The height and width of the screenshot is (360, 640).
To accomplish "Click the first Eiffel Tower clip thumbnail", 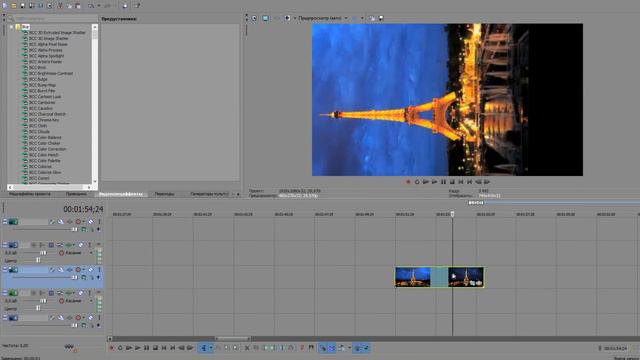I will pyautogui.click(x=413, y=277).
